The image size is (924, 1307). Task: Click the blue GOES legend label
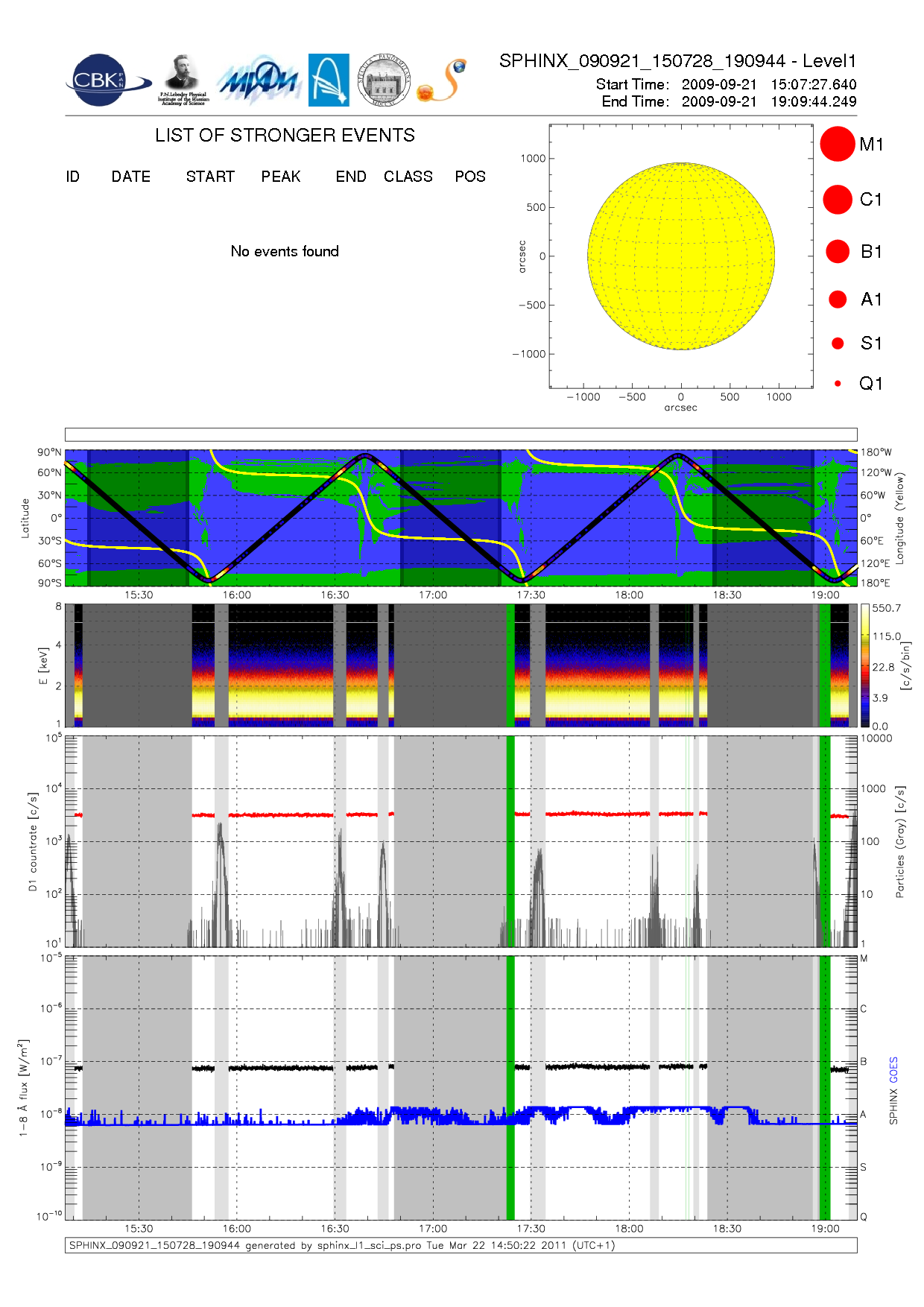click(x=893, y=1070)
